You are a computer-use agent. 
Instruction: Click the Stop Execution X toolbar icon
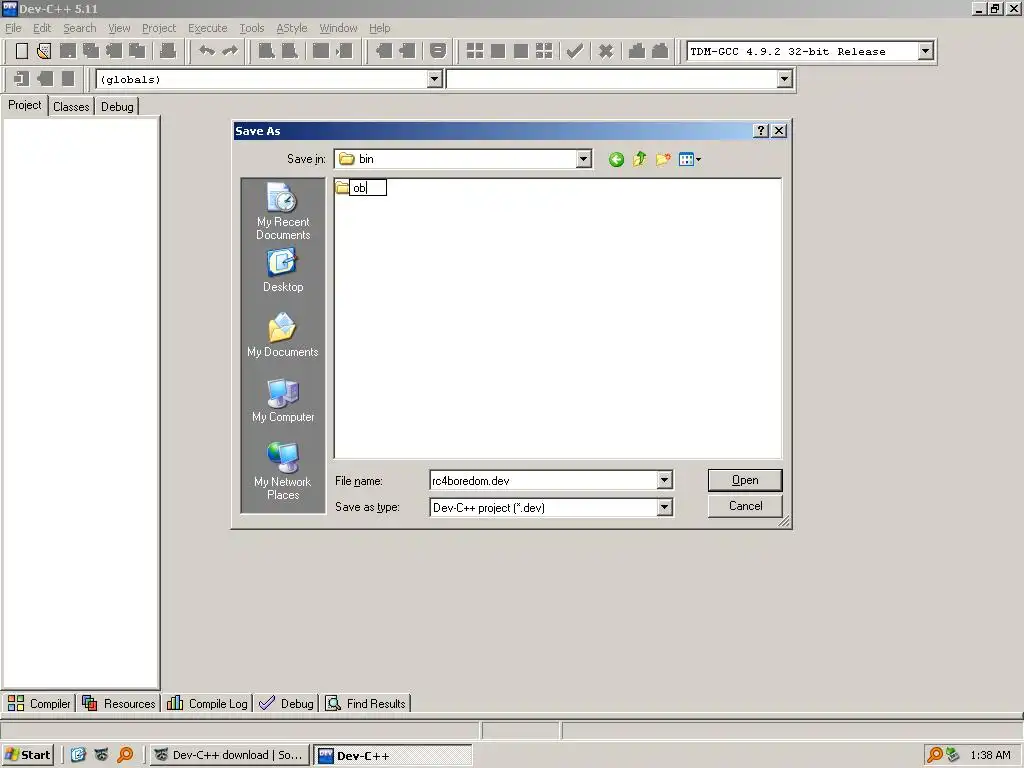[606, 51]
